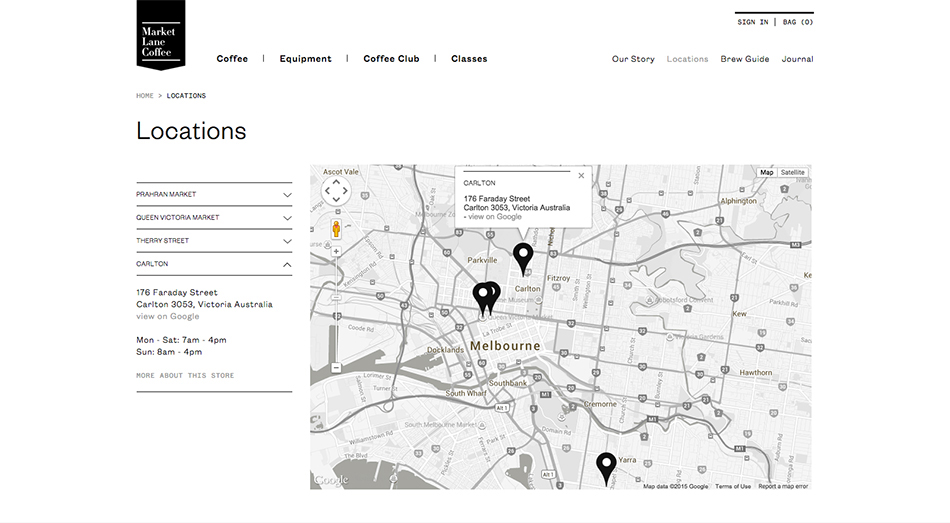Zoom in with the map plus button

point(336,252)
